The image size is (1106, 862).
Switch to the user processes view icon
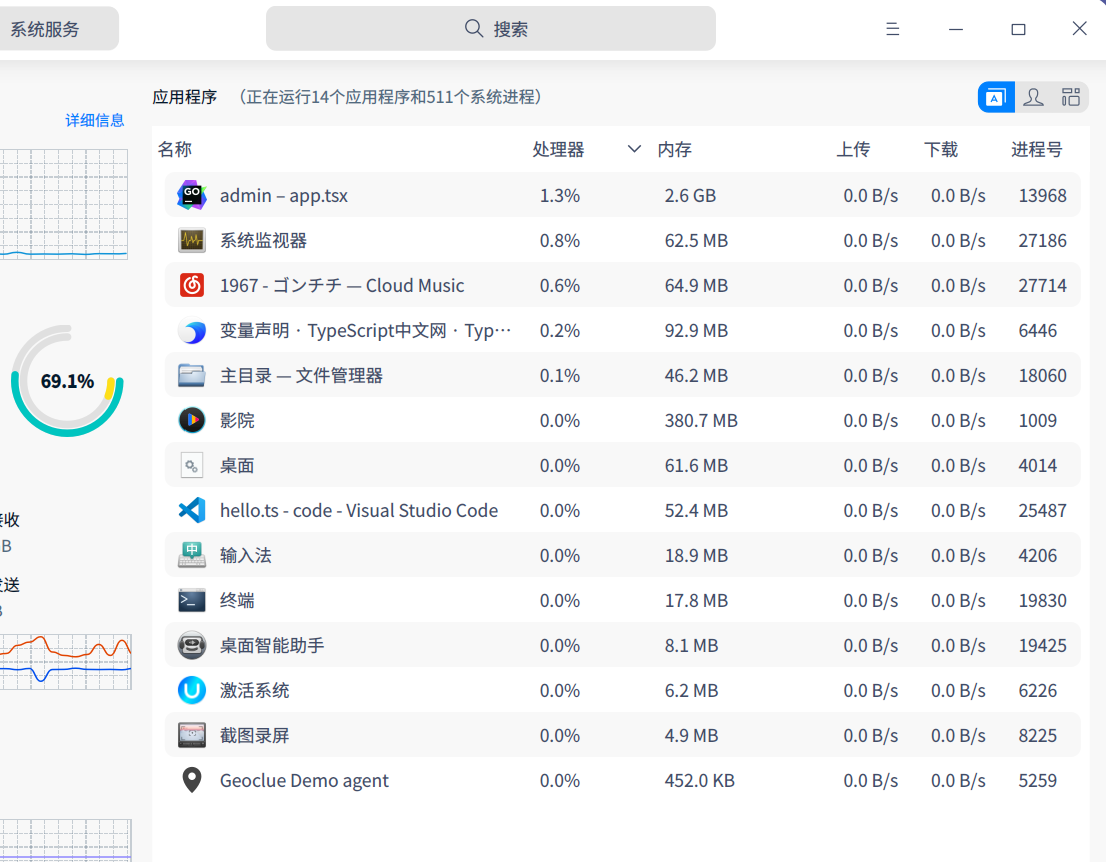tap(1033, 96)
